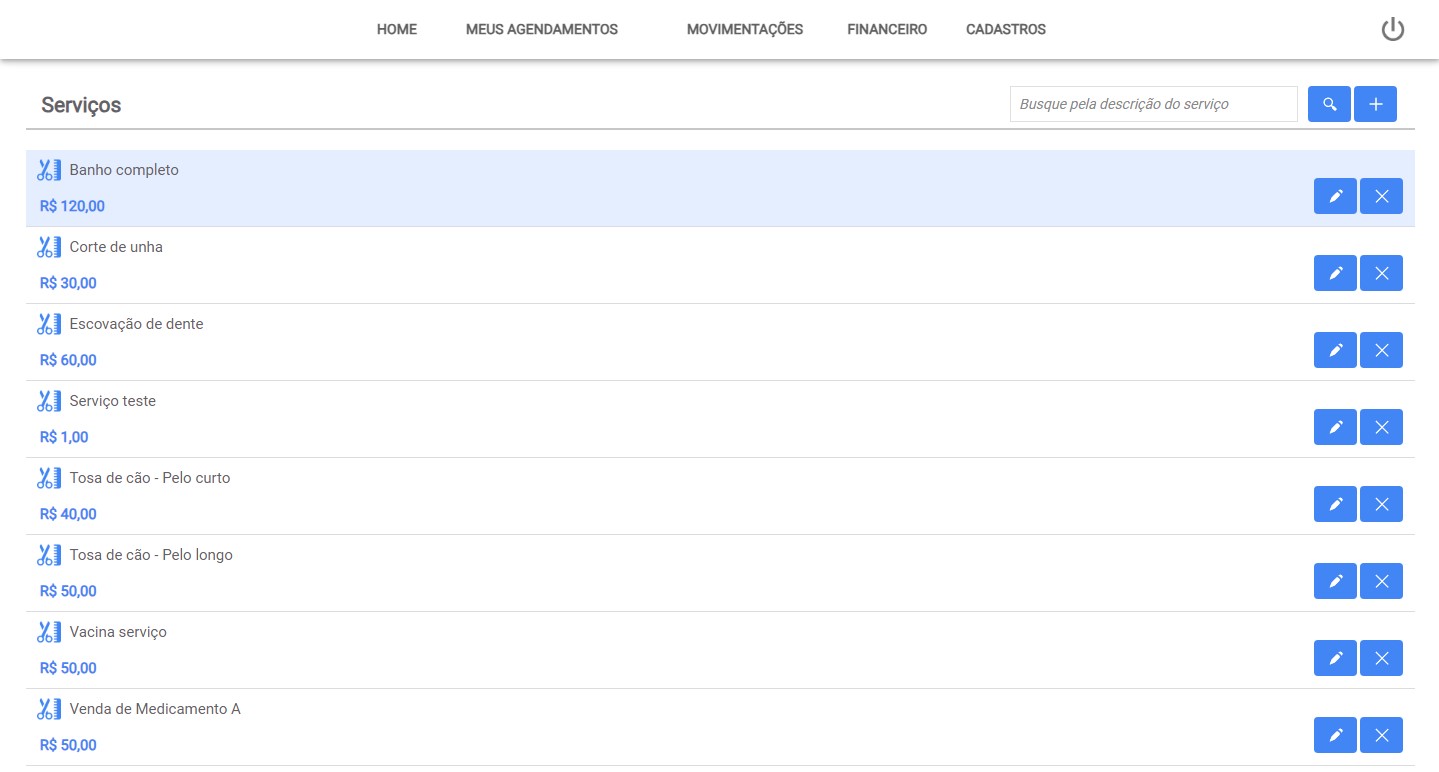The width and height of the screenshot is (1439, 772).
Task: Open Meus Agendamentos menu
Action: point(541,30)
